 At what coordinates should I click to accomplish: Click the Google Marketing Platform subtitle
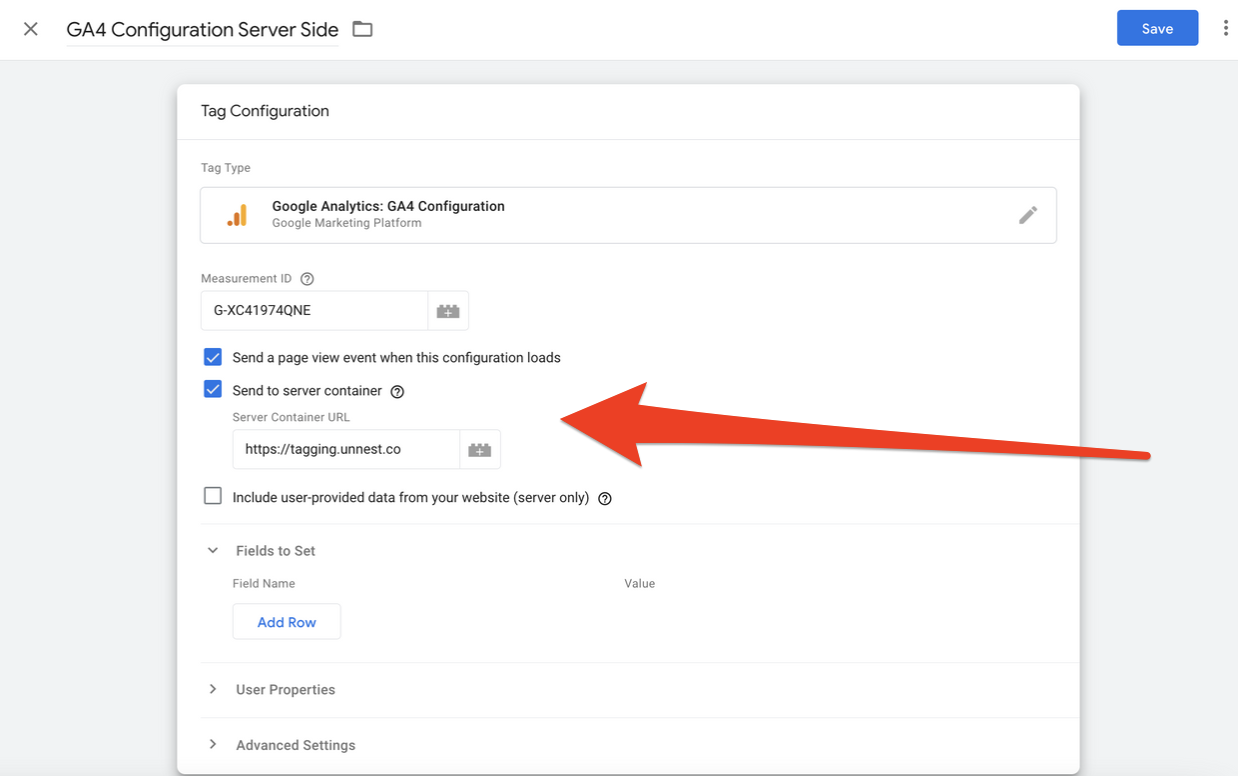click(x=347, y=223)
